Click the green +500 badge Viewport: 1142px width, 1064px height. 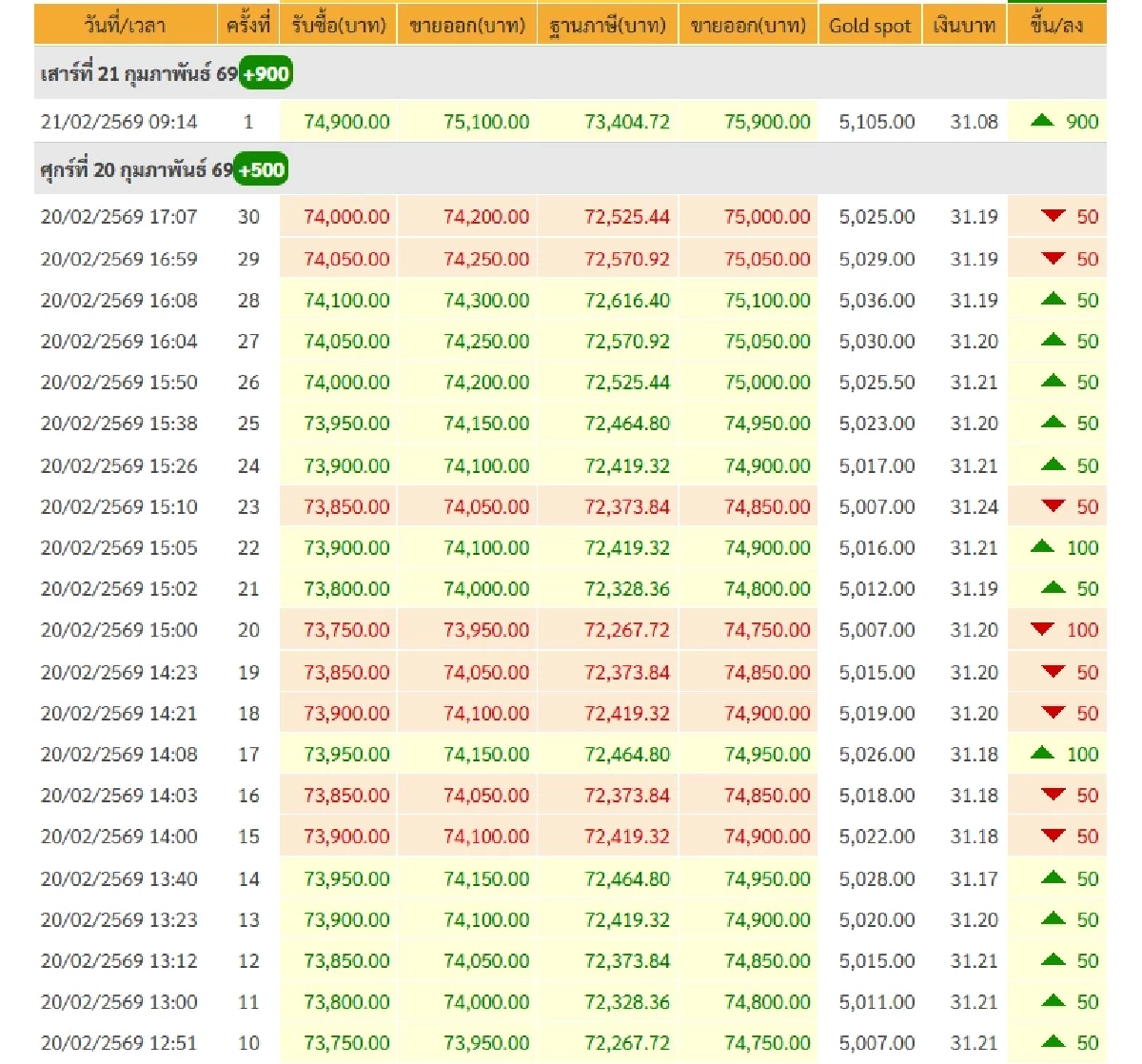click(x=261, y=170)
